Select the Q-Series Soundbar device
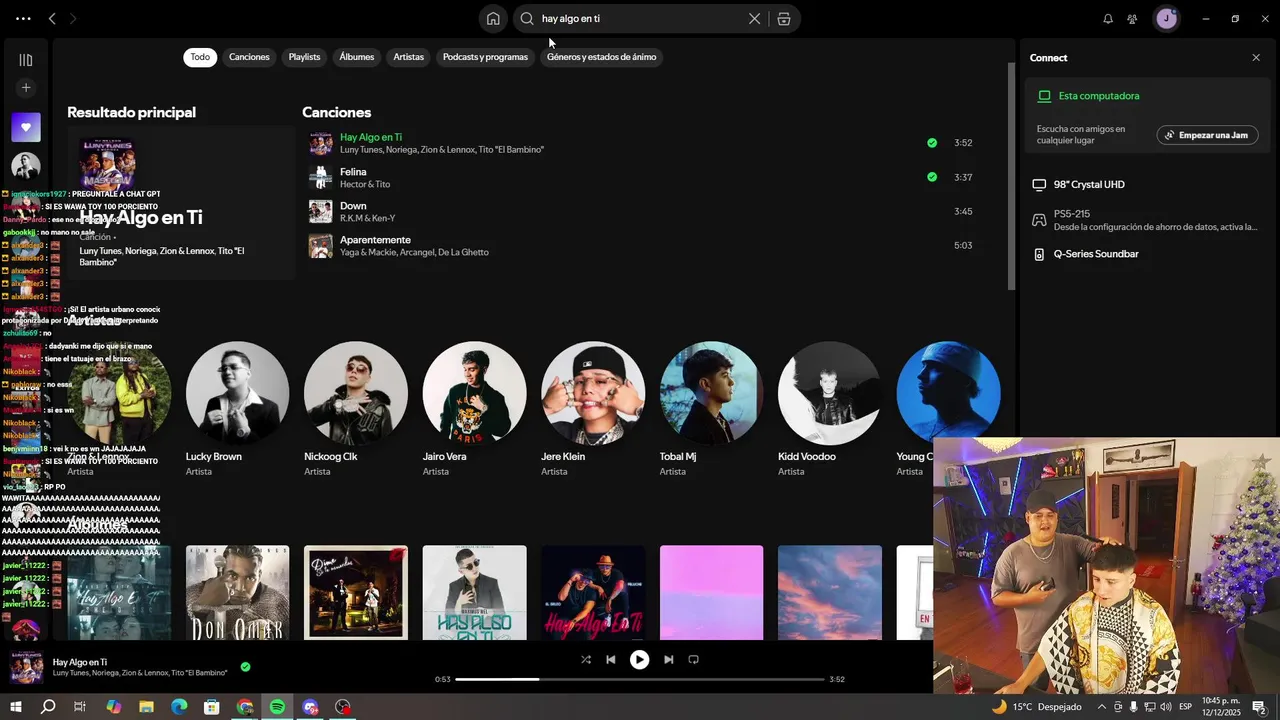This screenshot has width=1280, height=720. pyautogui.click(x=1149, y=254)
